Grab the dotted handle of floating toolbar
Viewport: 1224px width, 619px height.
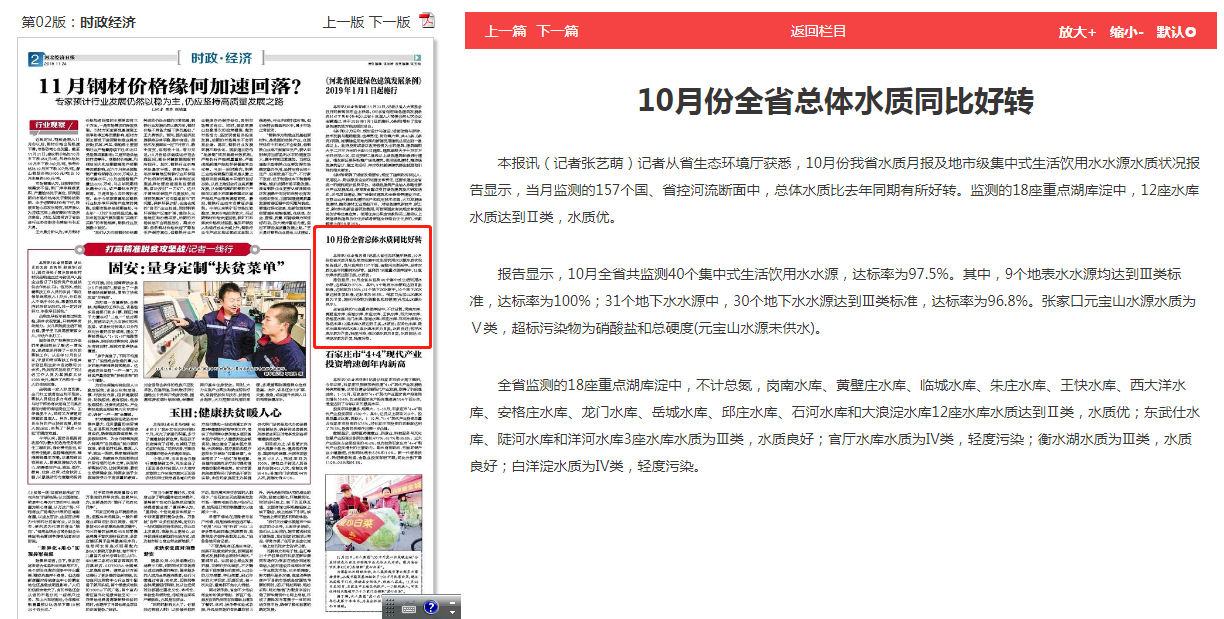pos(390,607)
